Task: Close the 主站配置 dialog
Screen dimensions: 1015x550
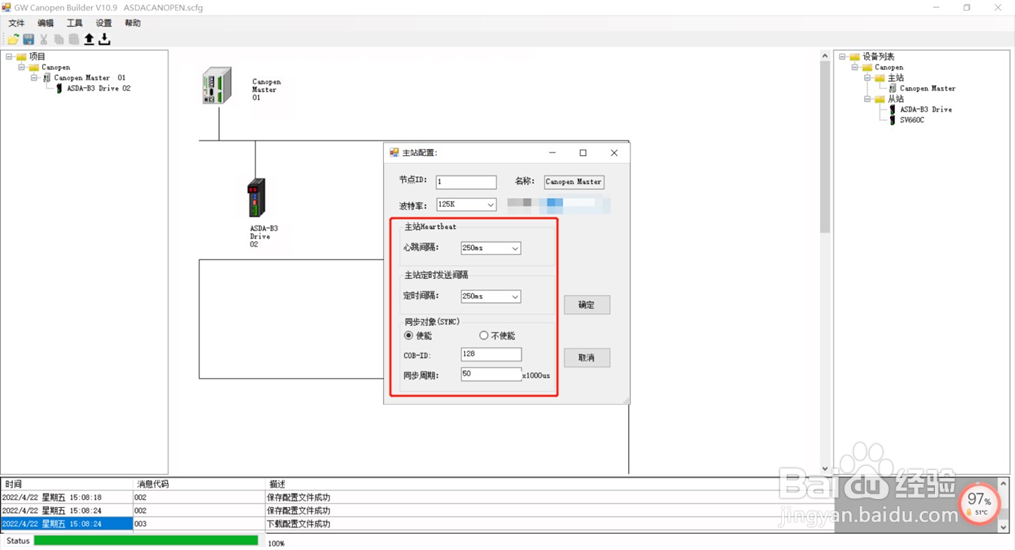Action: (614, 153)
